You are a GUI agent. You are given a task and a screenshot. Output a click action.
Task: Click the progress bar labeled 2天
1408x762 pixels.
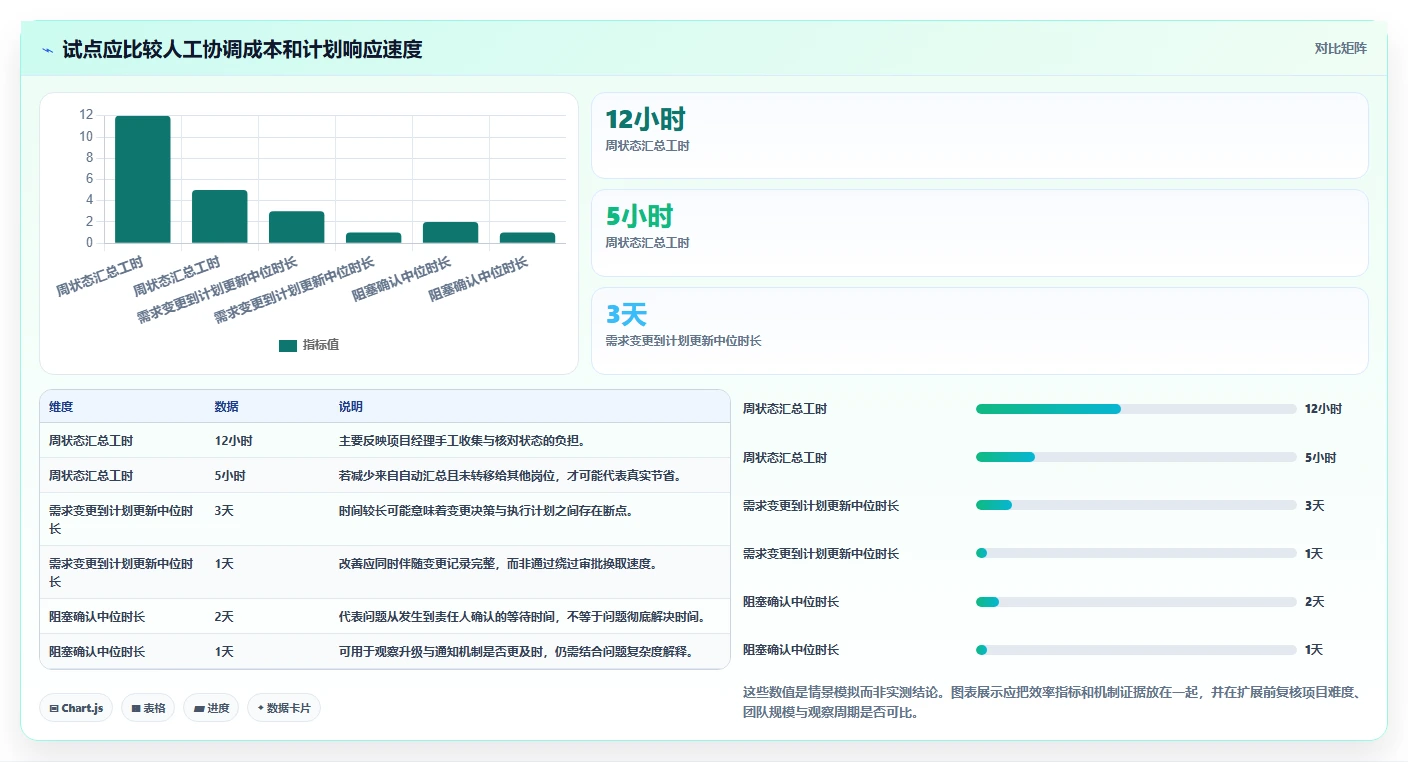coord(1136,602)
